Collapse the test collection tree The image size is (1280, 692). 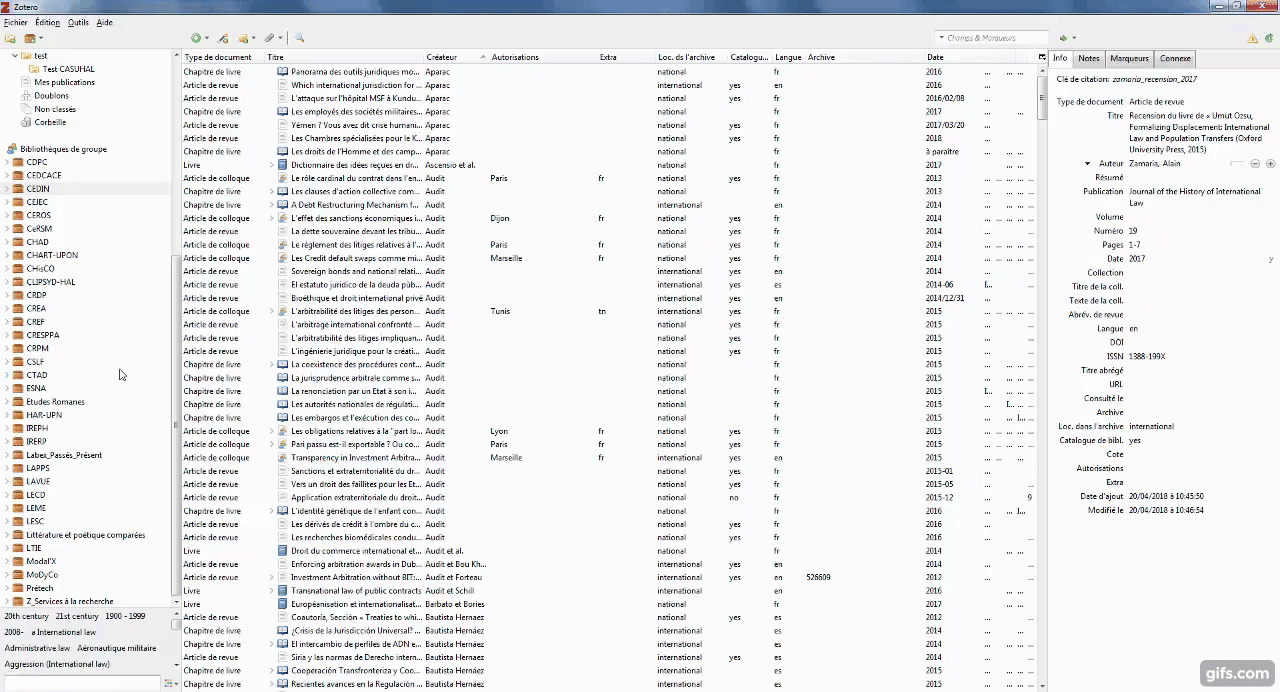point(15,56)
